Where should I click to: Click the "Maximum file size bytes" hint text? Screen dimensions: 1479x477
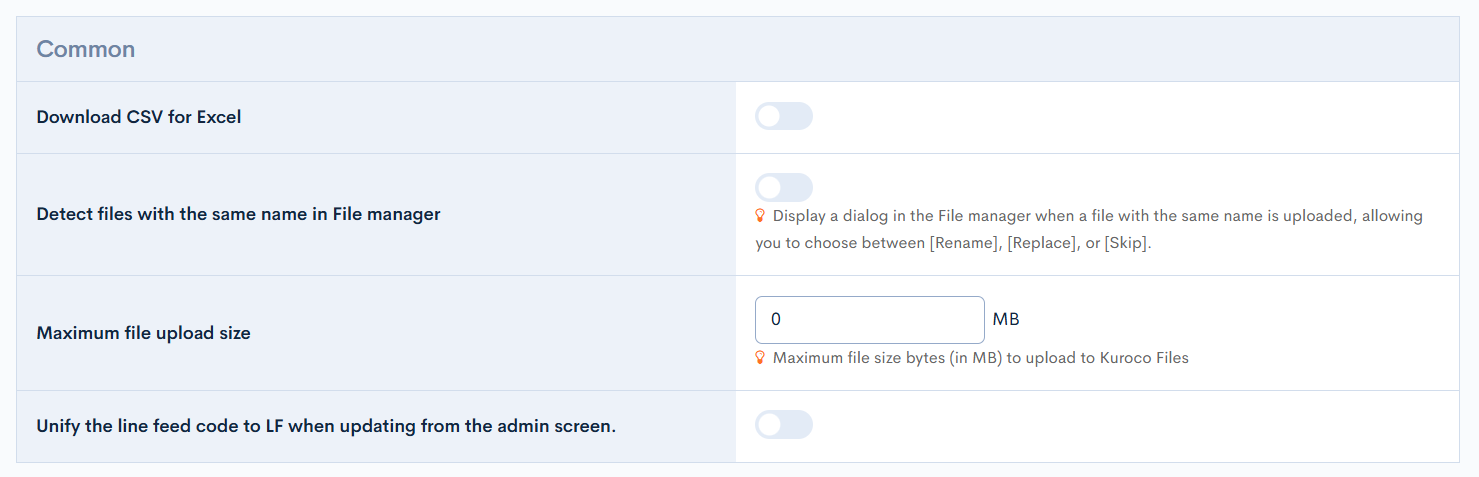858,357
